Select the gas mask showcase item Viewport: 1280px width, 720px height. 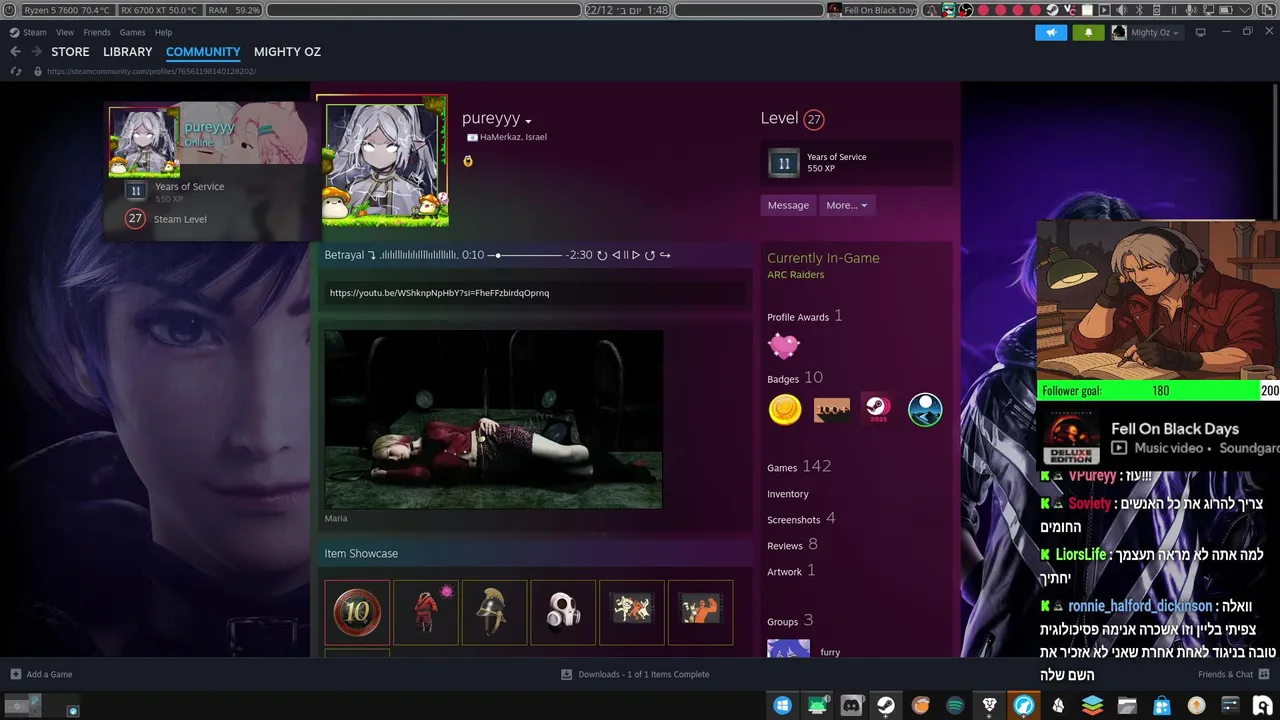tap(563, 612)
